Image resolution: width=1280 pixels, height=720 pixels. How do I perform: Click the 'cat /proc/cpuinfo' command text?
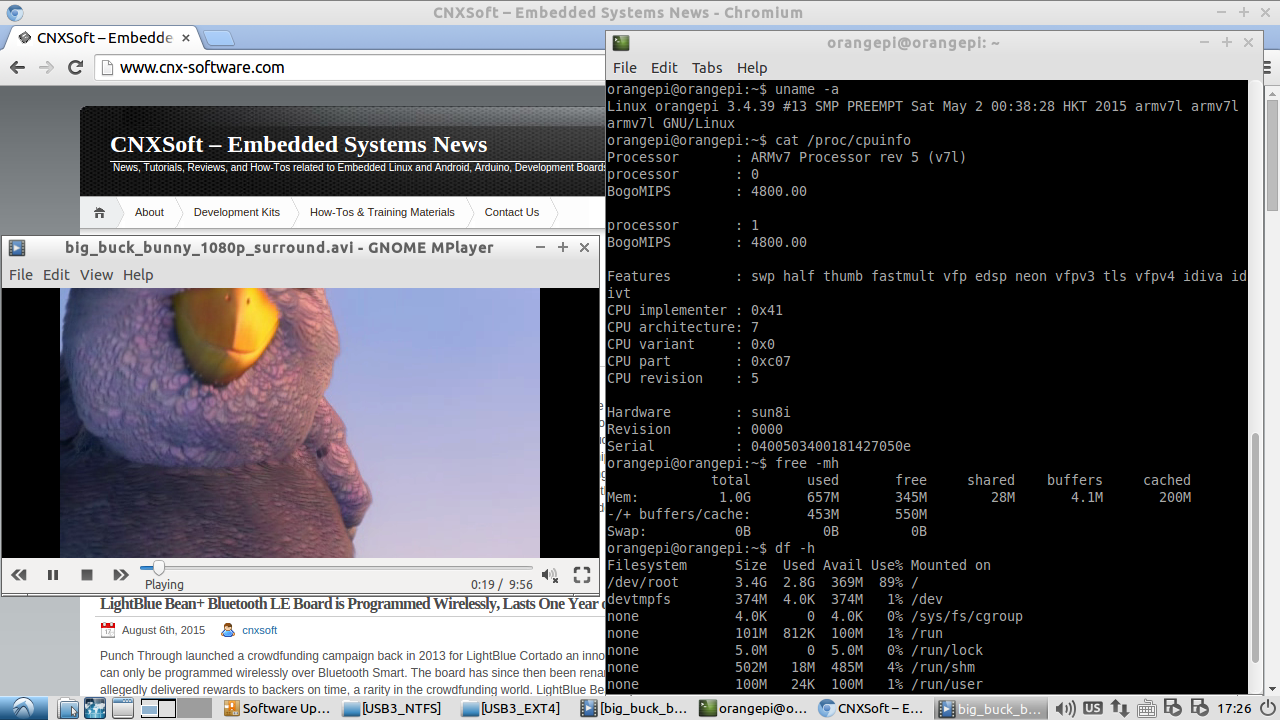(x=843, y=140)
